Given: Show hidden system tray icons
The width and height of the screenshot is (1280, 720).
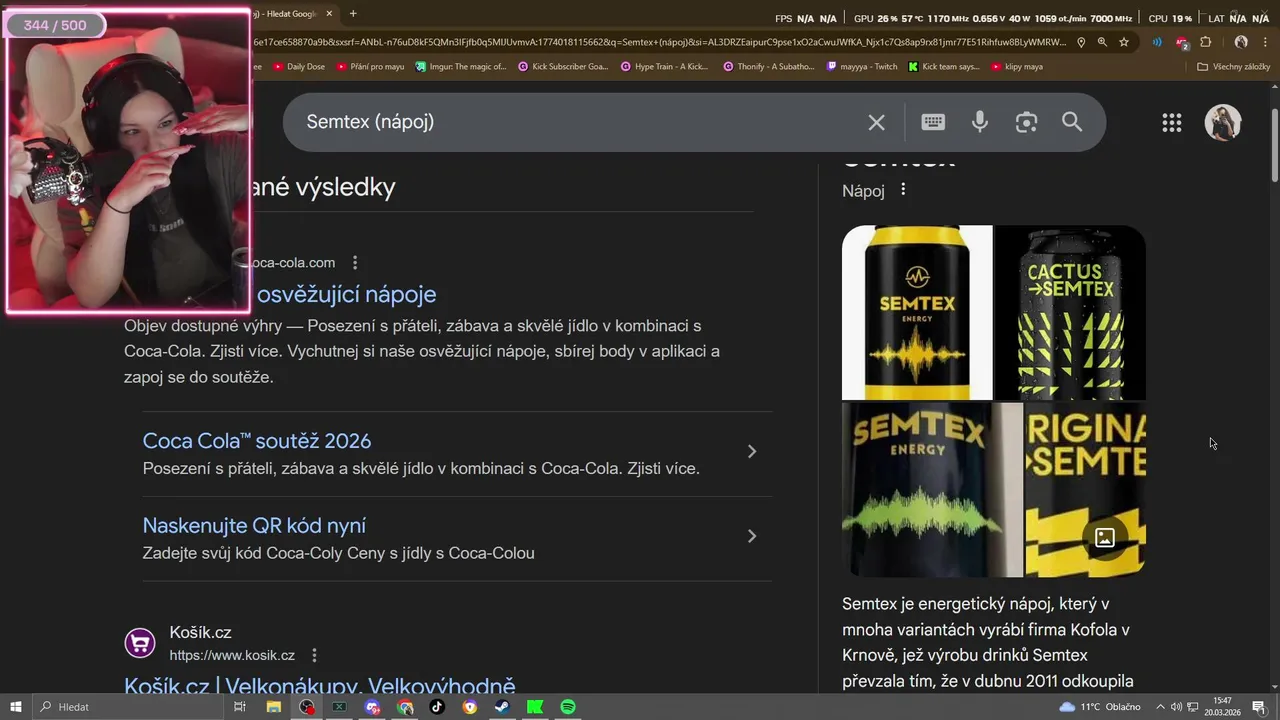Looking at the screenshot, I should tap(1160, 707).
